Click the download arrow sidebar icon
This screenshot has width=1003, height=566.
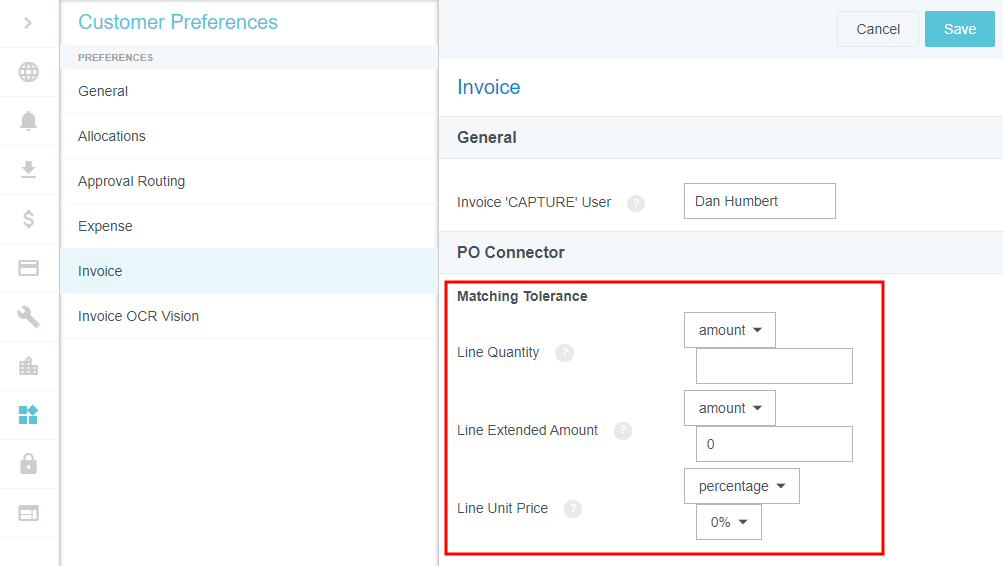pyautogui.click(x=28, y=170)
